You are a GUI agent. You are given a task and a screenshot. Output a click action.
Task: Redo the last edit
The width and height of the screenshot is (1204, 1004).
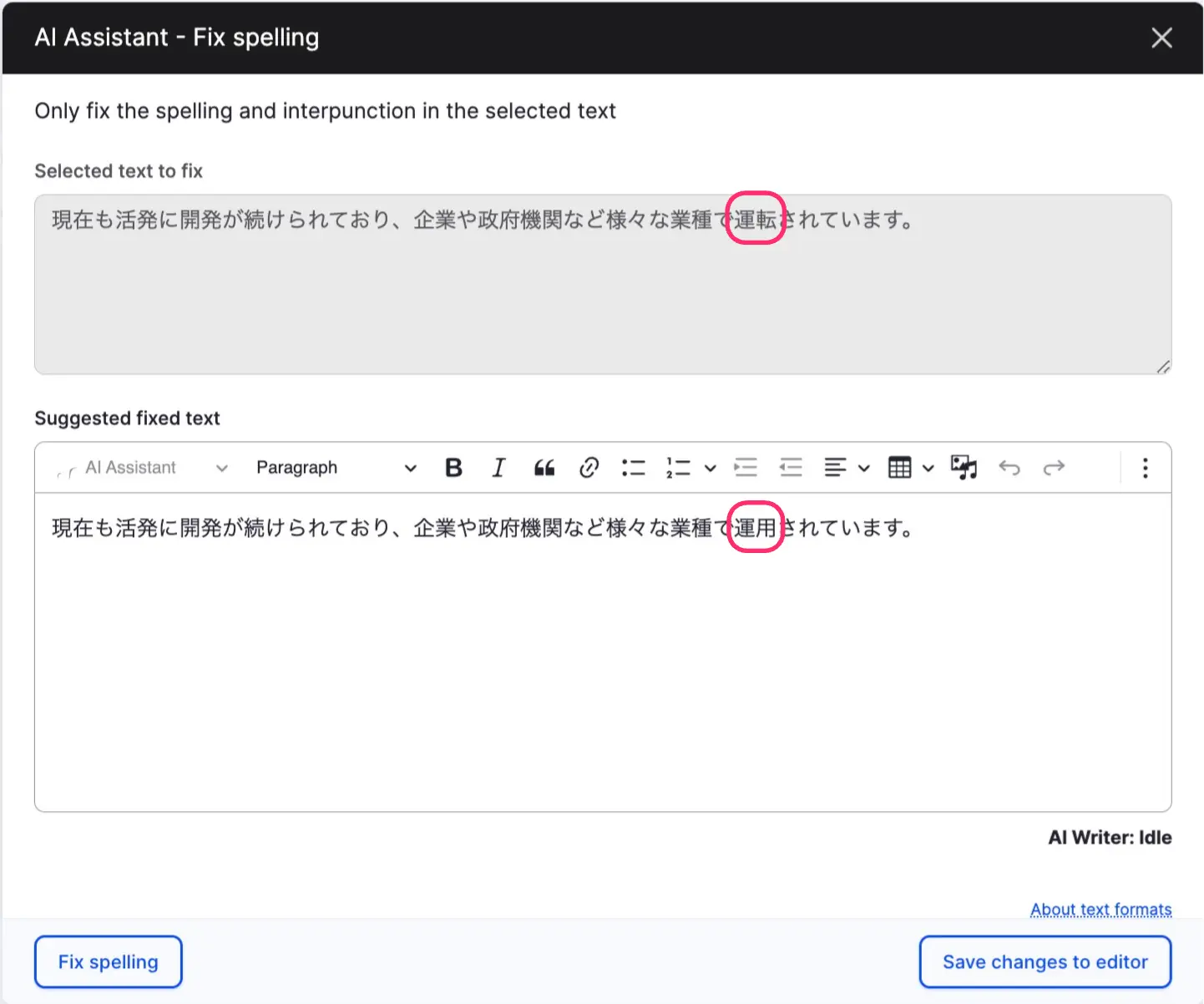click(1054, 468)
